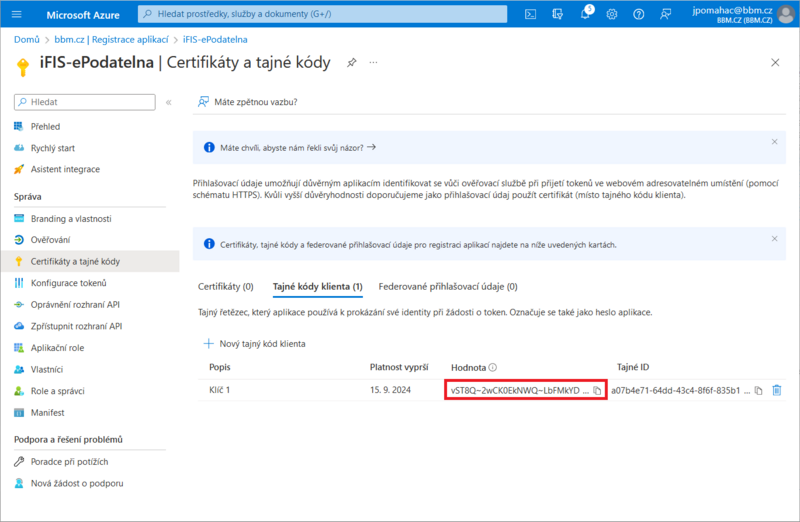This screenshot has height=522, width=800.
Task: Copy the Tajné ID to clipboard
Action: pos(758,390)
